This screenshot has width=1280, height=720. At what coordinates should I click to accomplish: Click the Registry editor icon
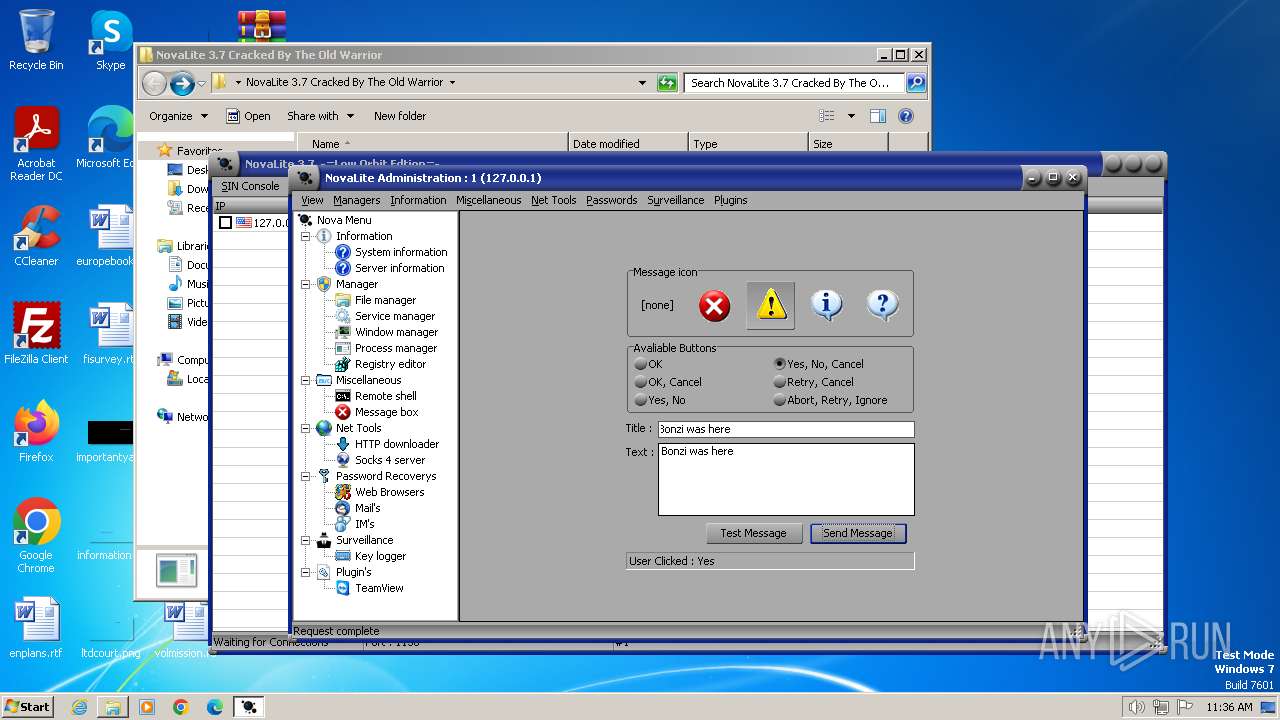coord(343,364)
